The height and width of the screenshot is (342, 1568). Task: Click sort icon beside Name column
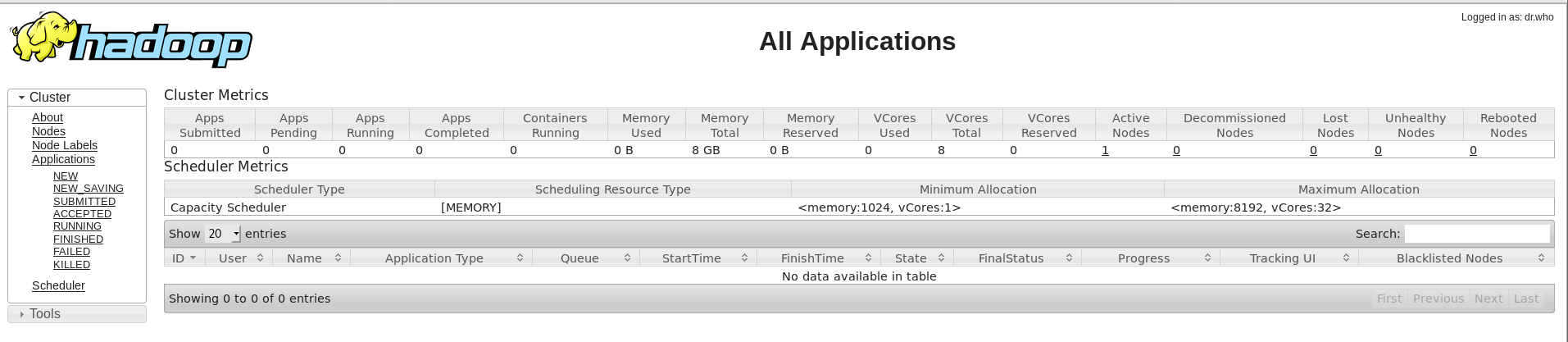338,258
